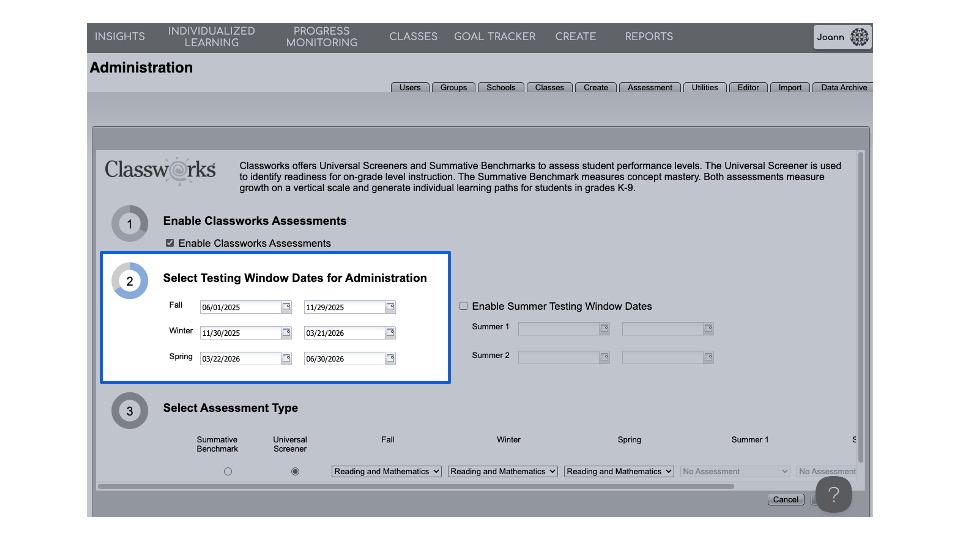Open calendar picker for Fall start date
The width and height of the screenshot is (960, 540).
coord(286,307)
